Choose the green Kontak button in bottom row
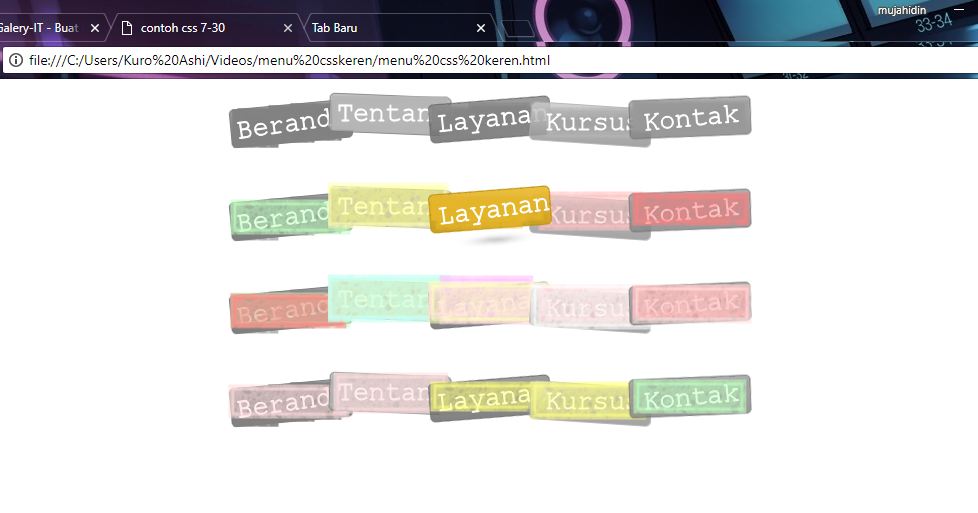The height and width of the screenshot is (513, 978). [x=690, y=396]
